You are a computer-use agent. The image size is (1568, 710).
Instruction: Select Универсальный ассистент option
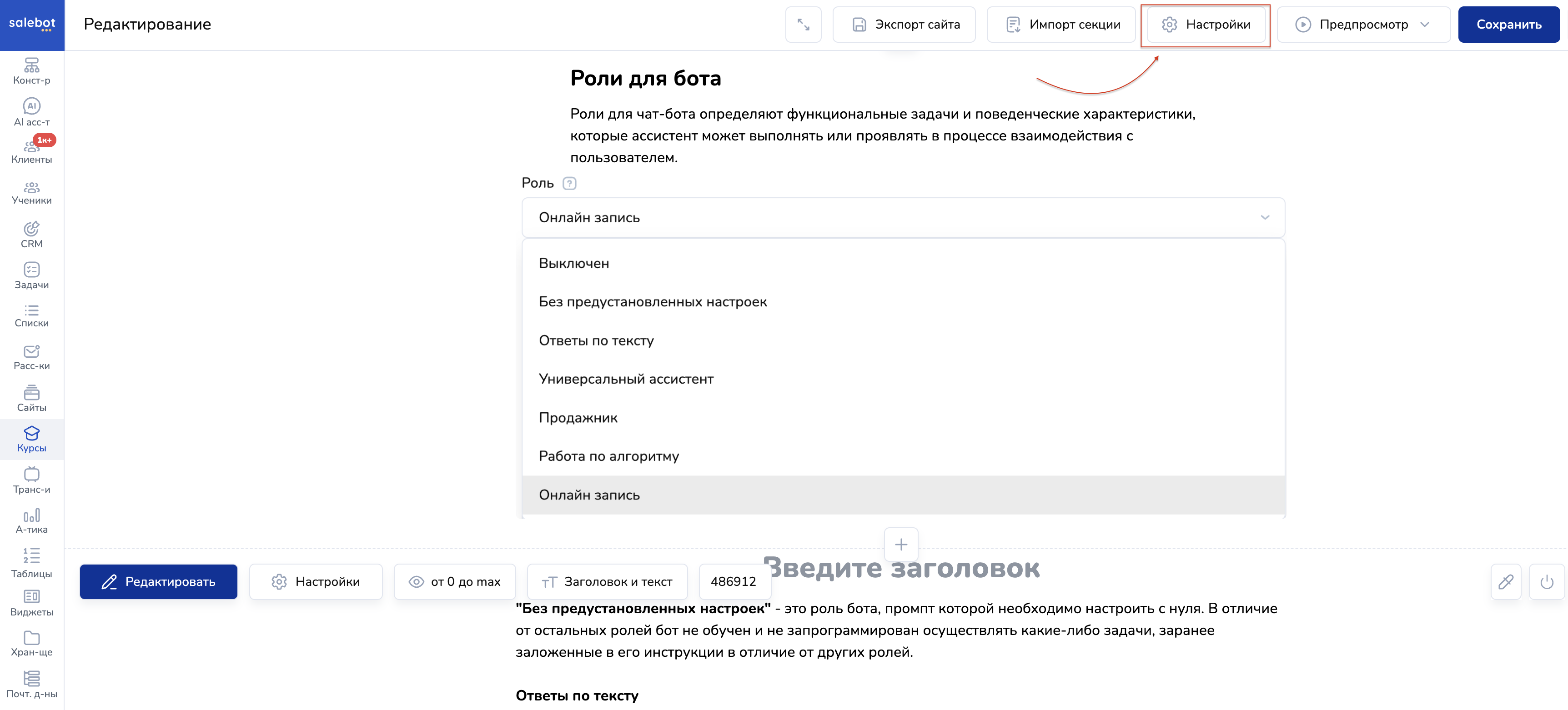(903, 379)
